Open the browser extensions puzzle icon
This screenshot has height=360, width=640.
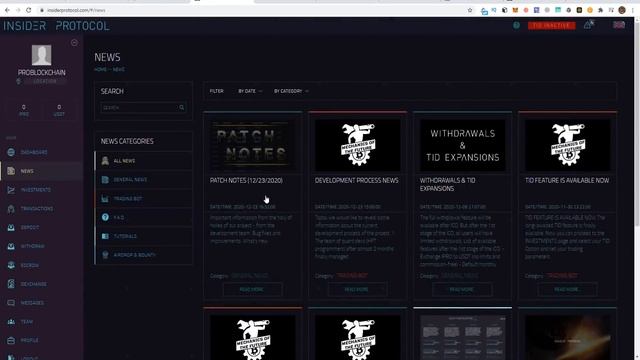[x=600, y=10]
